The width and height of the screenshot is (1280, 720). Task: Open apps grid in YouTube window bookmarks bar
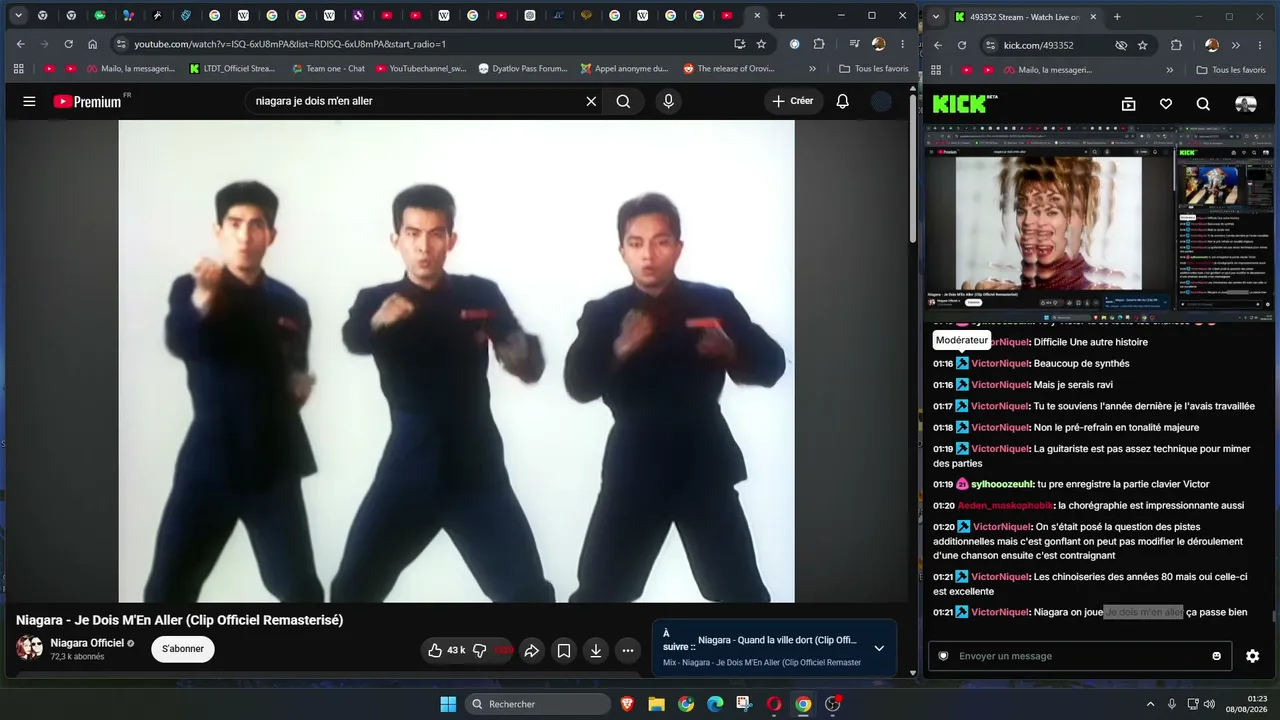point(18,69)
